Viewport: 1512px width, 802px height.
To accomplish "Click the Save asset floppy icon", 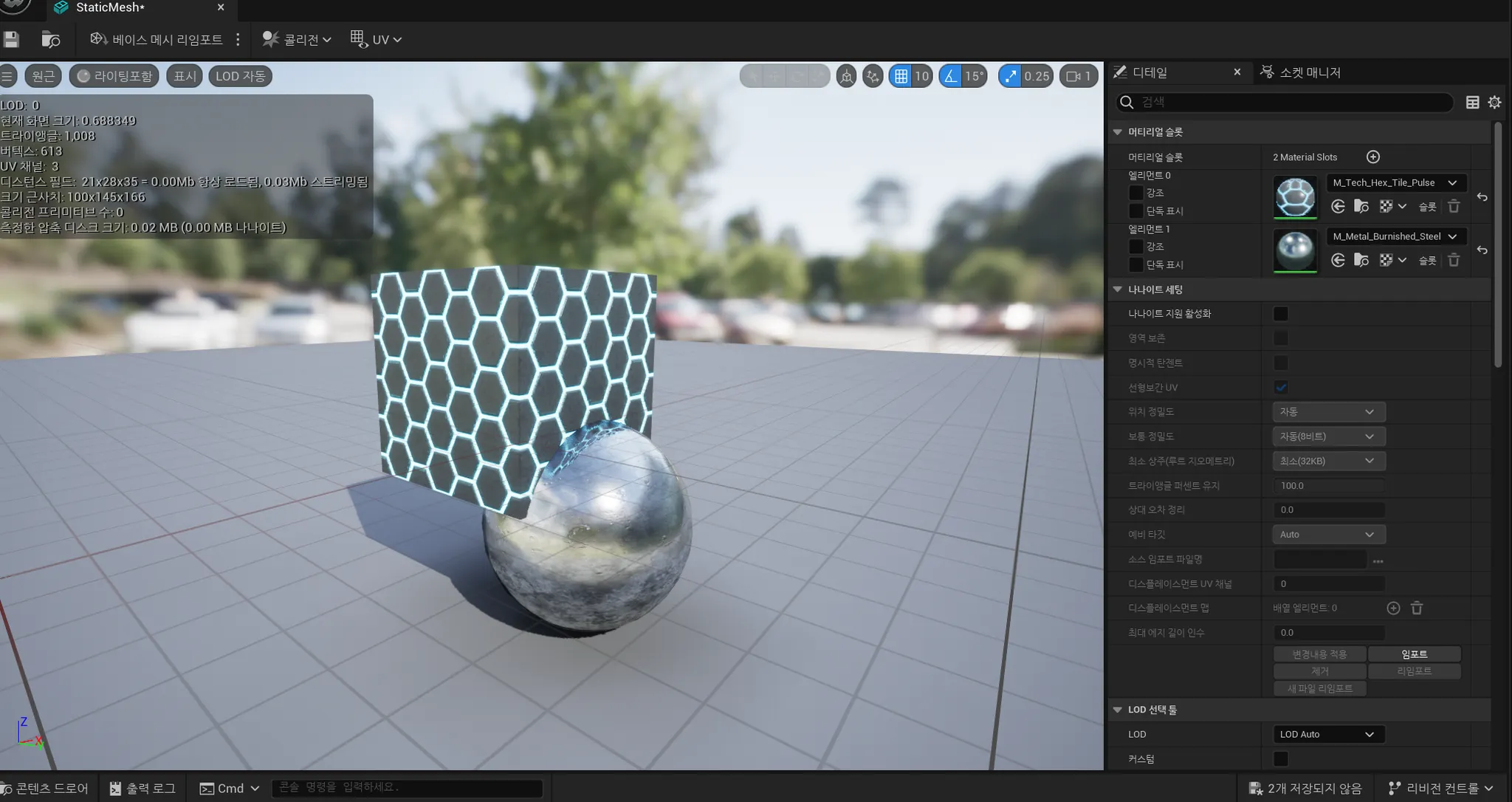I will click(11, 40).
